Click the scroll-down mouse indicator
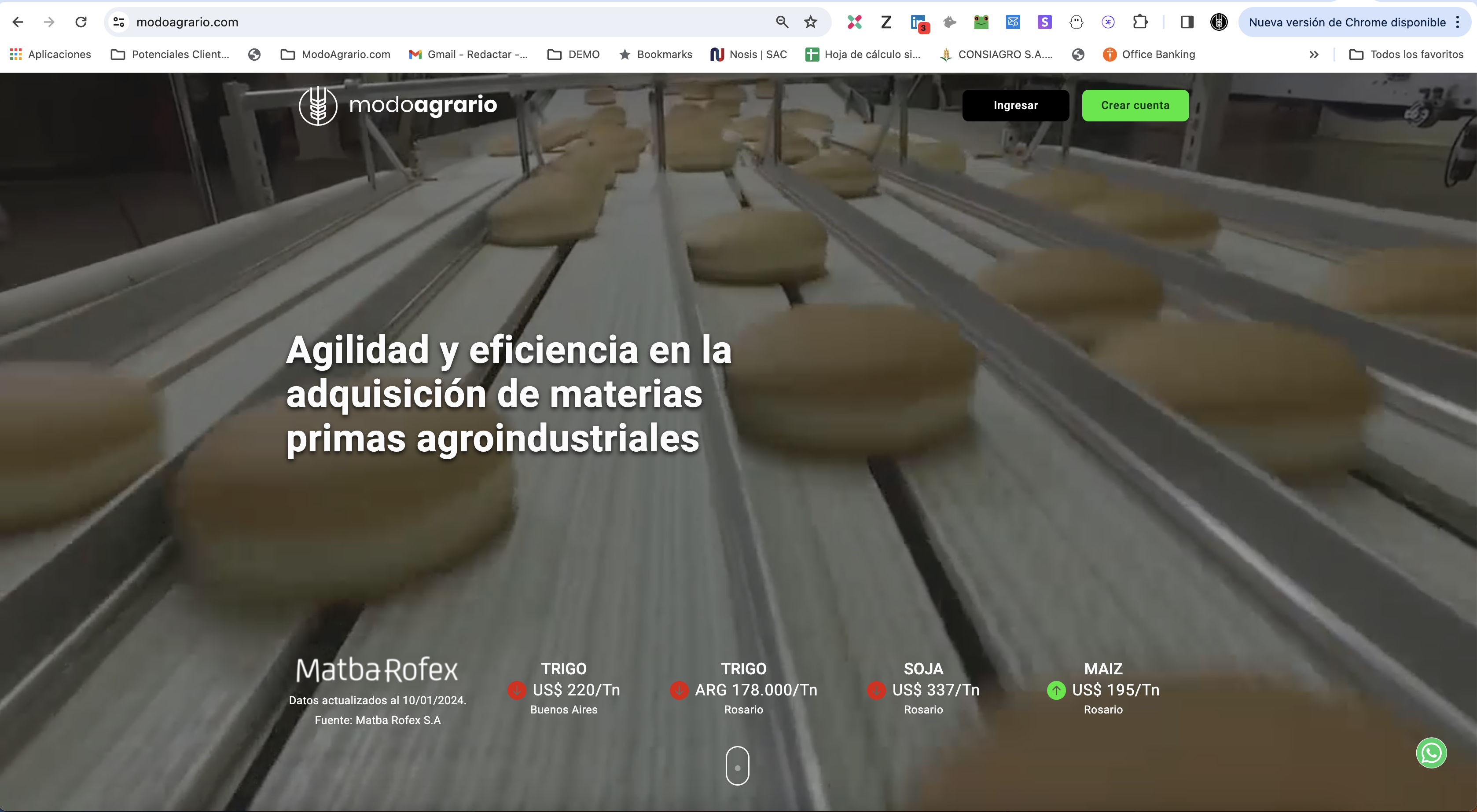Image resolution: width=1477 pixels, height=812 pixels. tap(737, 765)
